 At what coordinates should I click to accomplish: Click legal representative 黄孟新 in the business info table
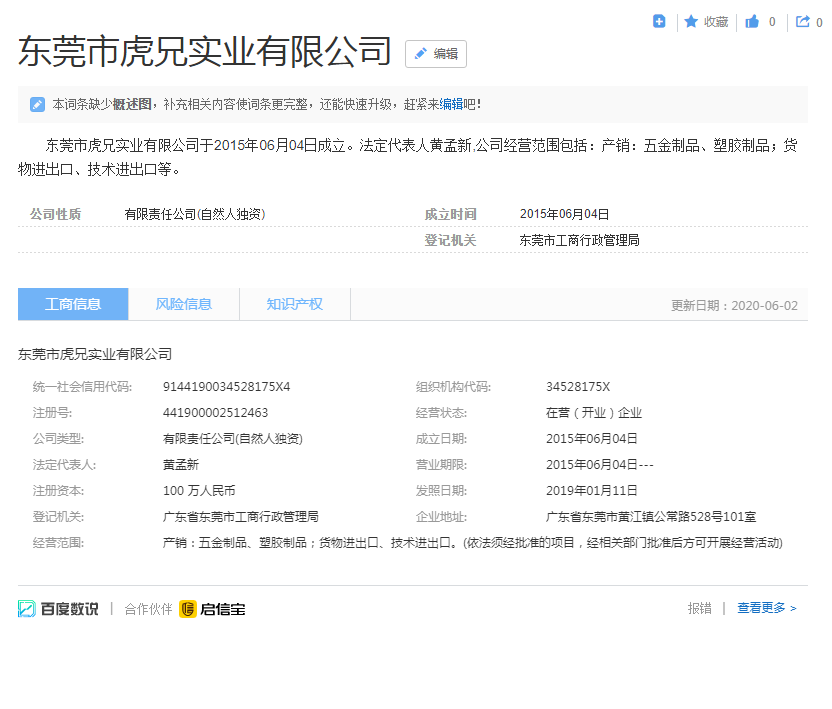click(x=181, y=465)
